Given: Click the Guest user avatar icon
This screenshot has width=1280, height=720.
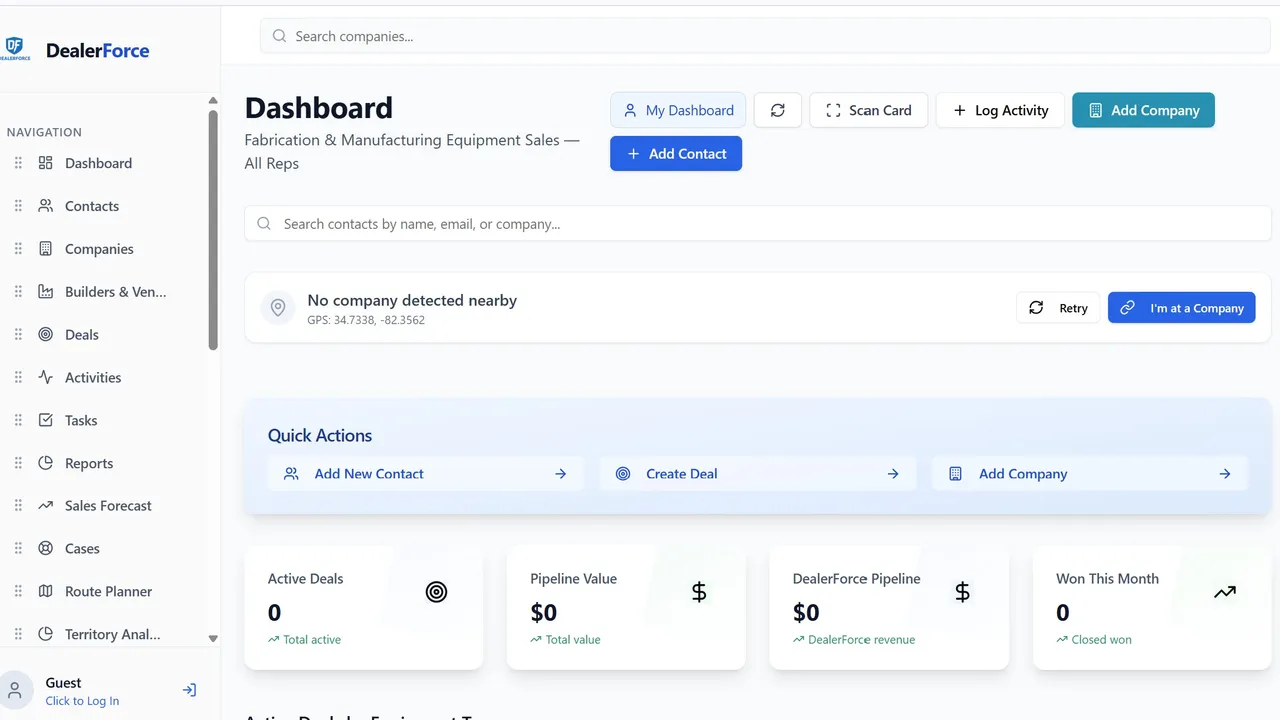Looking at the screenshot, I should [14, 690].
